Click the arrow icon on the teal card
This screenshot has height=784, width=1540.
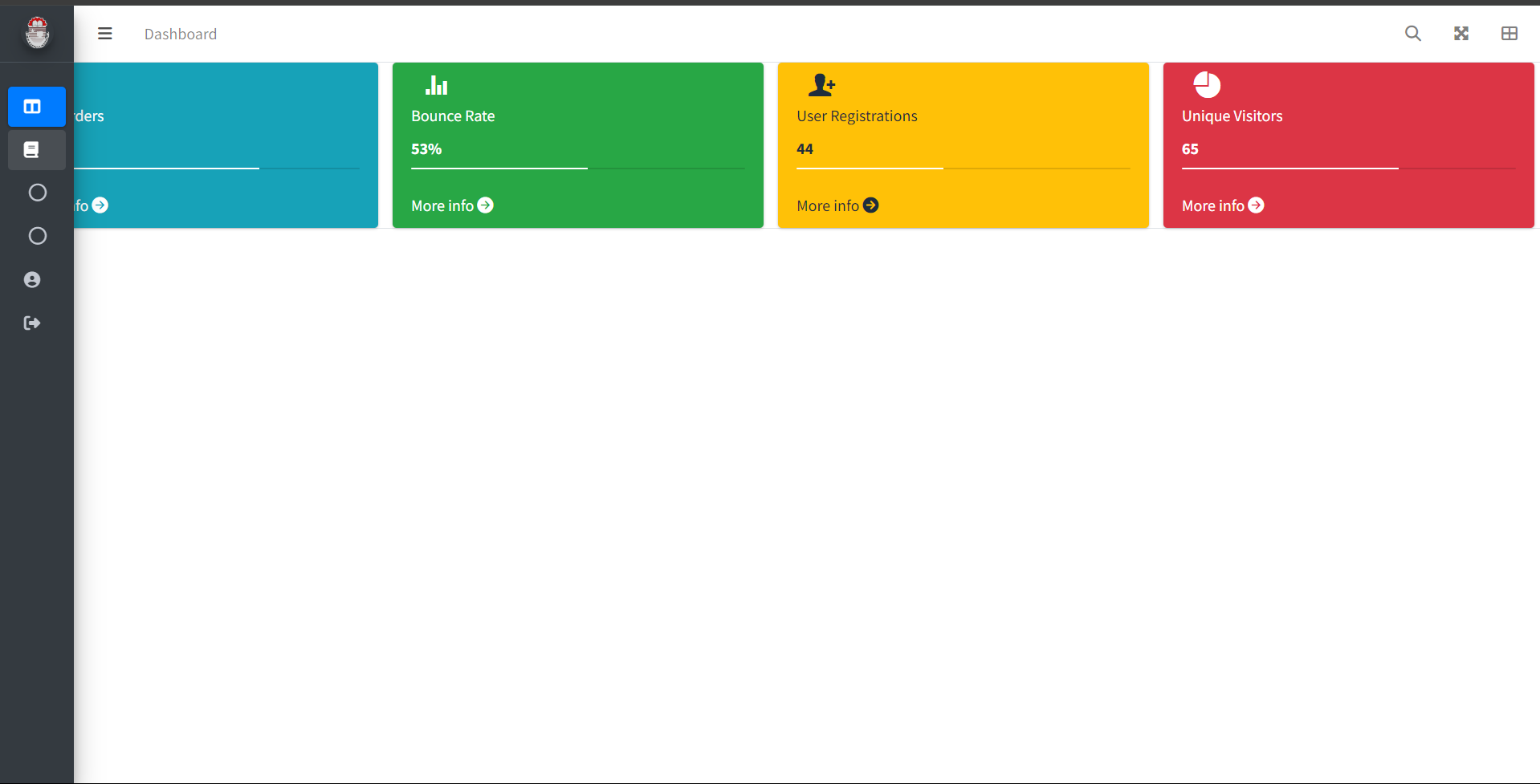tap(100, 205)
